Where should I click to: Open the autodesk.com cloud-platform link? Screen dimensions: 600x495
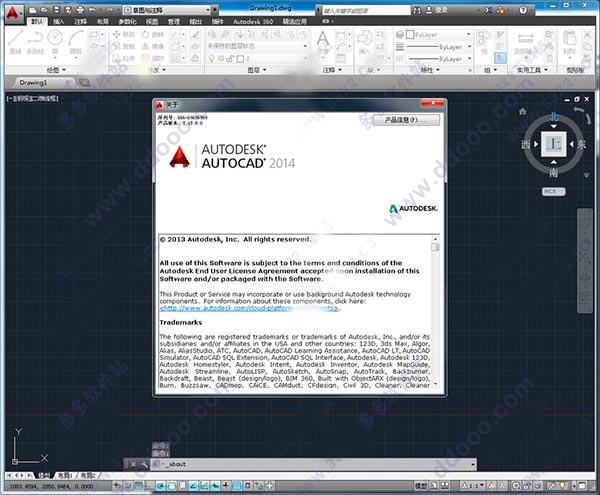point(249,308)
